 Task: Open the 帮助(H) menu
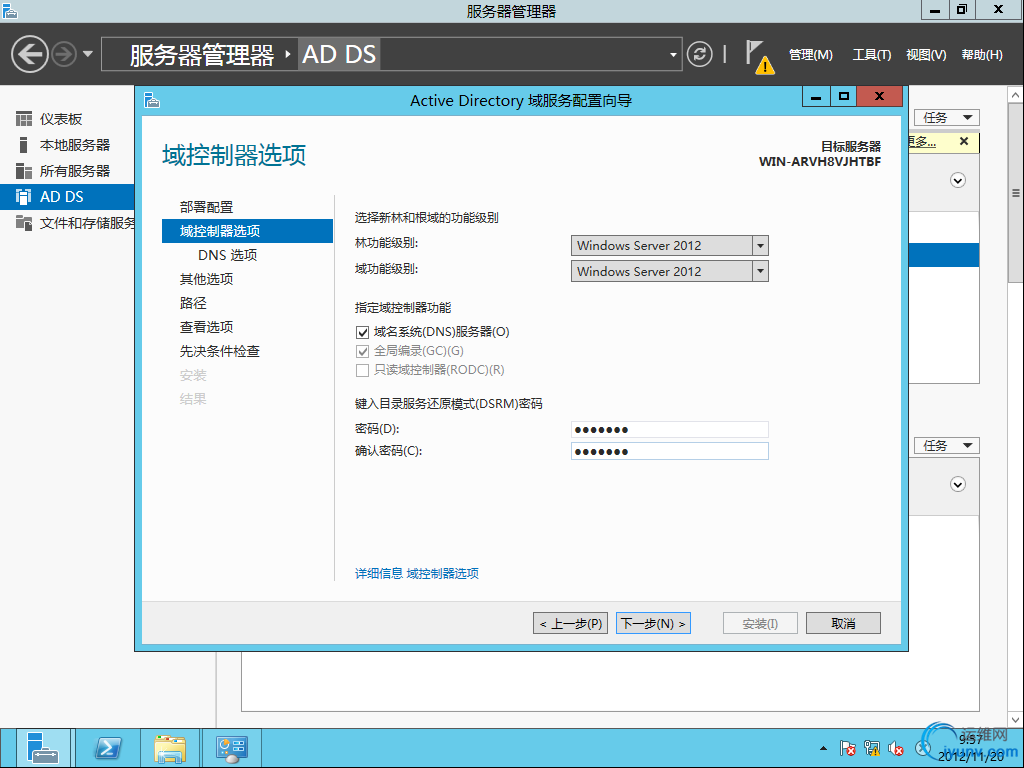[982, 55]
